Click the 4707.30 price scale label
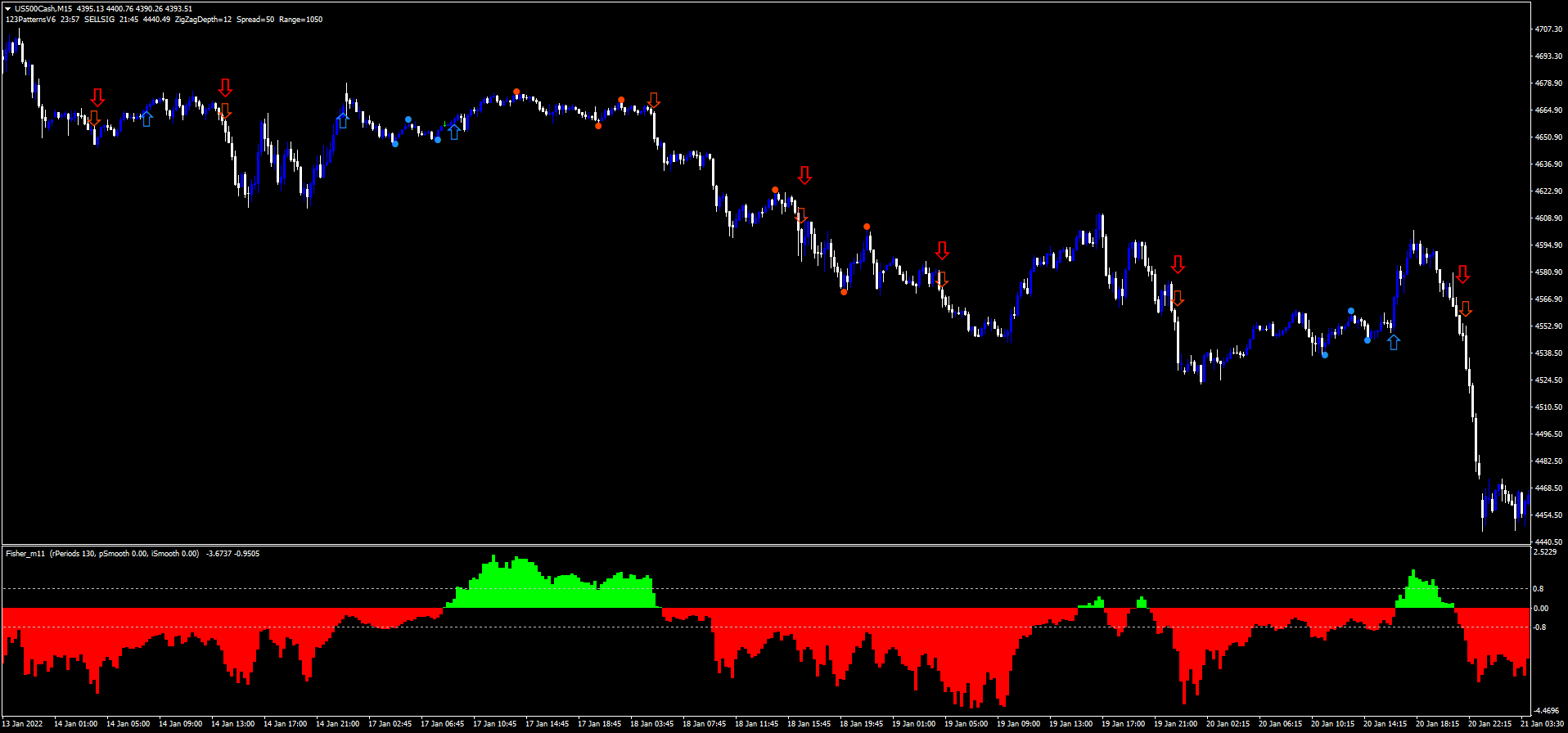 1548,29
